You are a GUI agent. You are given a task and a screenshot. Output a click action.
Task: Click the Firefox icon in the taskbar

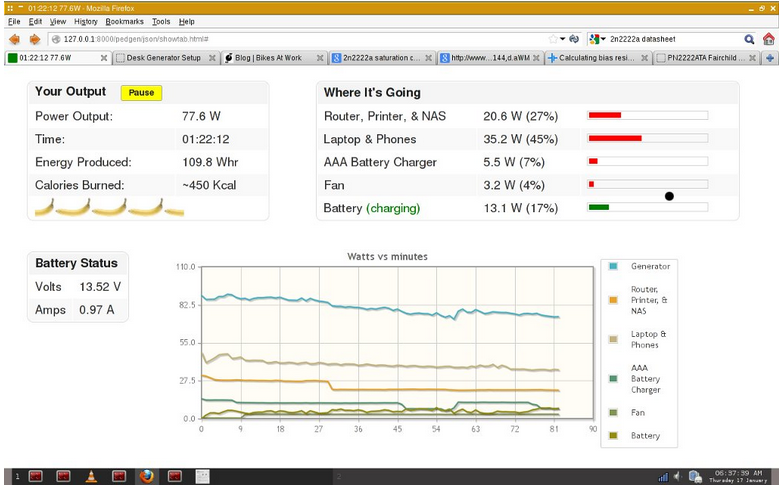(x=146, y=476)
